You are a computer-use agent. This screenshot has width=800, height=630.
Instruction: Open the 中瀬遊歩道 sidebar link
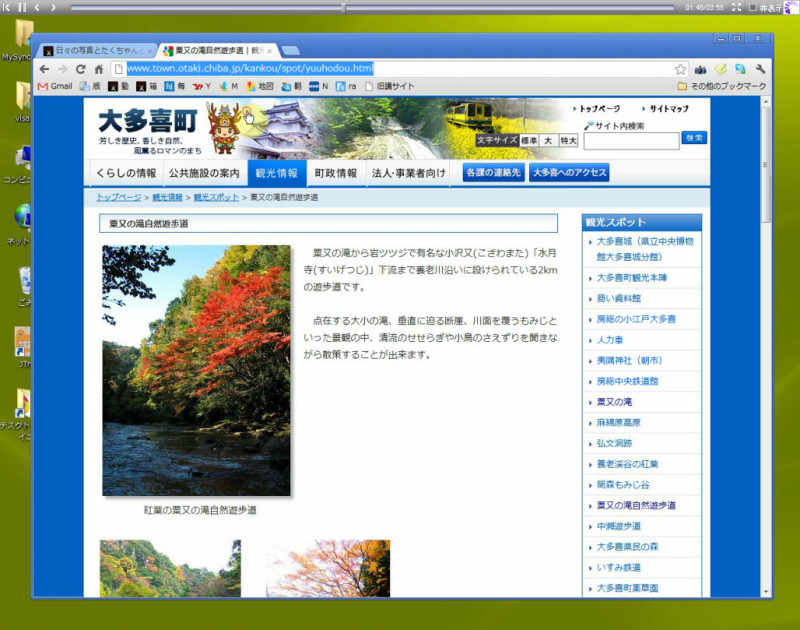pyautogui.click(x=618, y=526)
